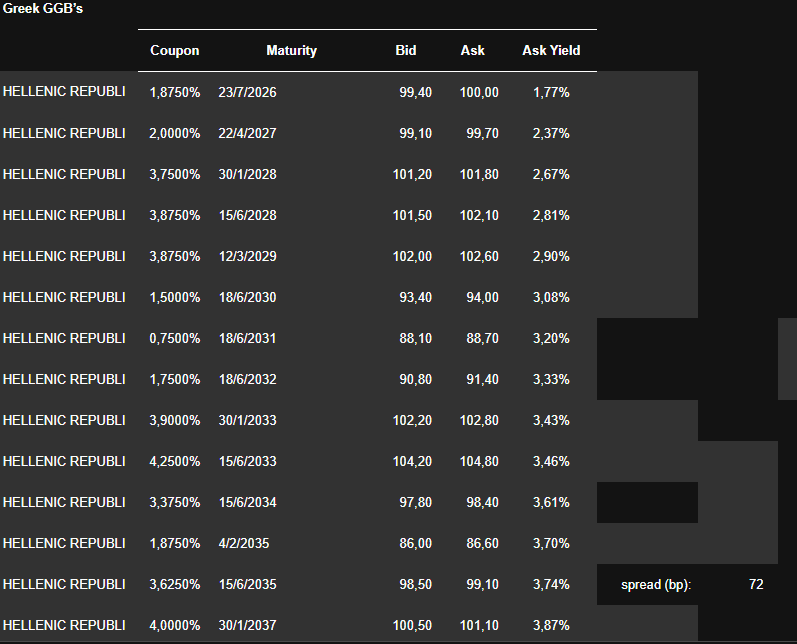Click coupon value 3,9000%
The image size is (797, 644).
point(174,420)
